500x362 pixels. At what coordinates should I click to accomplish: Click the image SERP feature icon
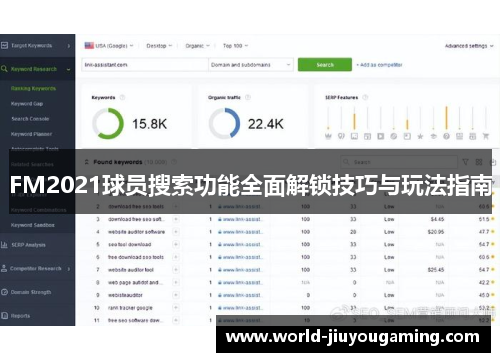point(354,136)
